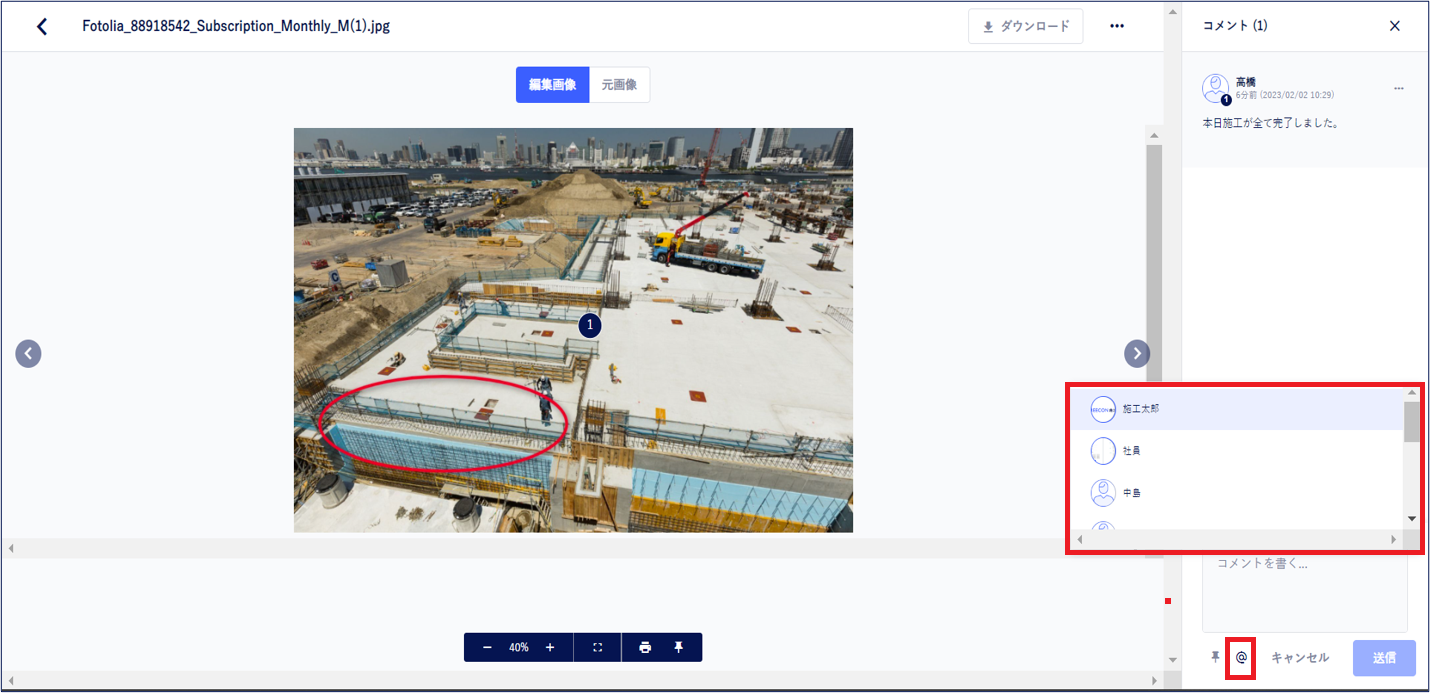Go back using the left chevron arrow
This screenshot has height=693, width=1430.
(x=42, y=26)
